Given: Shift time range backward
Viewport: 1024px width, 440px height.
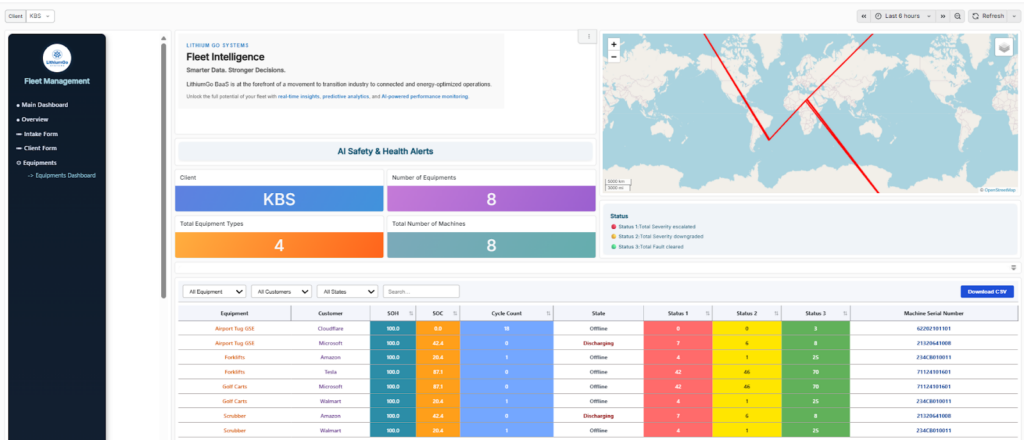Looking at the screenshot, I should (864, 16).
